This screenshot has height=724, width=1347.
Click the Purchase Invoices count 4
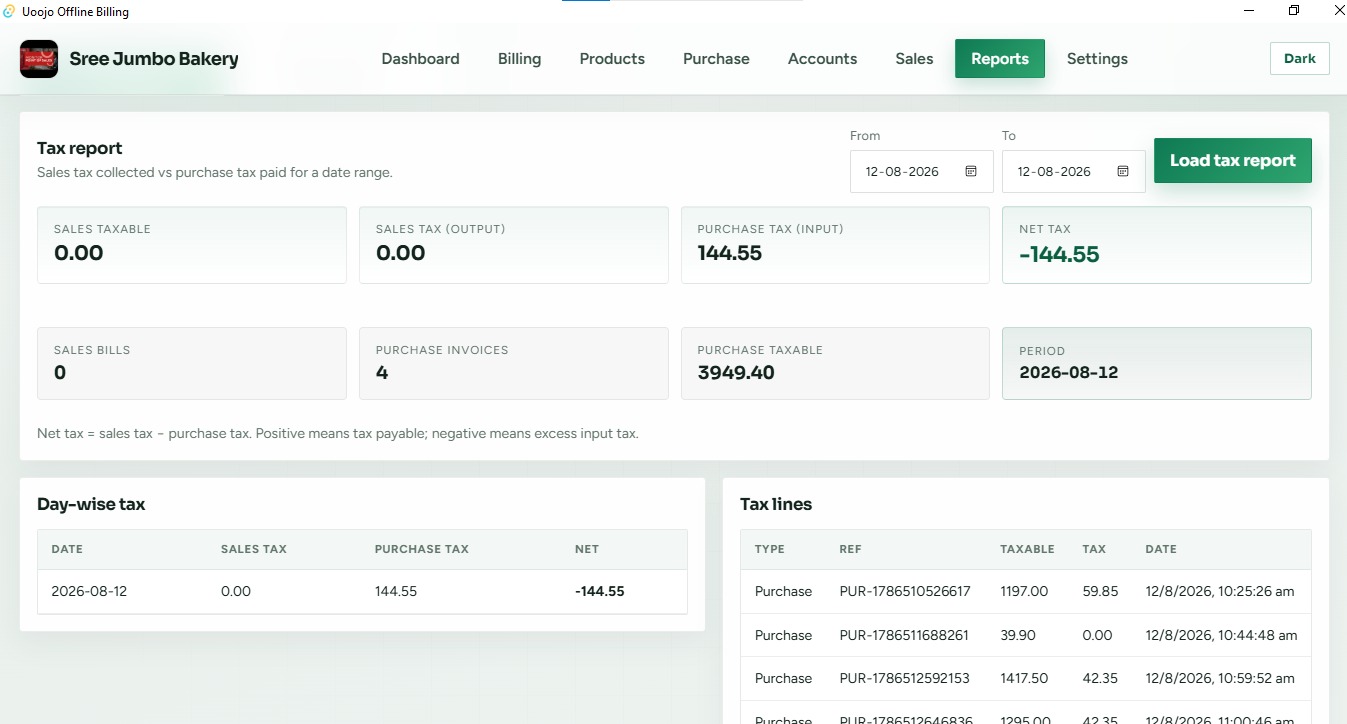pos(382,373)
